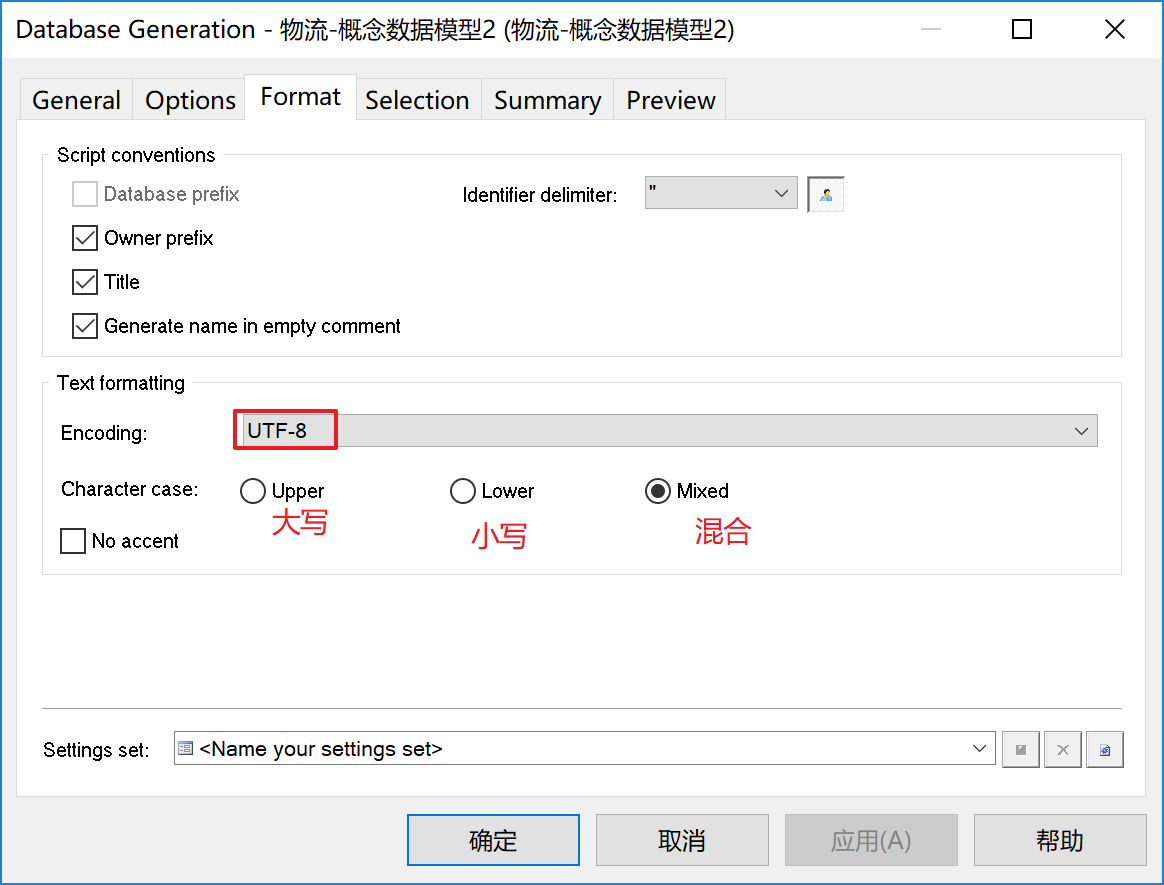Open the Summary tab

click(x=548, y=100)
